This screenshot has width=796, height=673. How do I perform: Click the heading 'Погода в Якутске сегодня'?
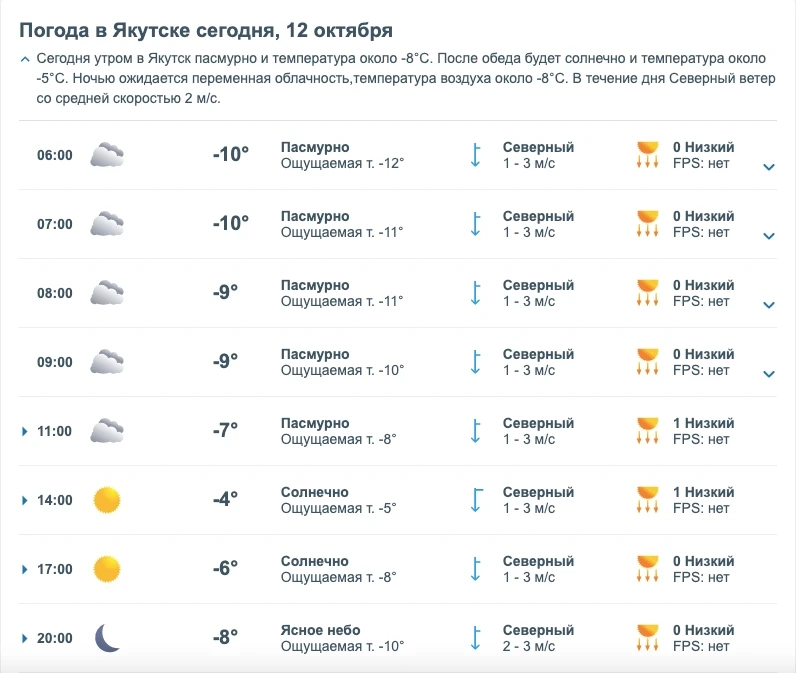[x=149, y=30]
